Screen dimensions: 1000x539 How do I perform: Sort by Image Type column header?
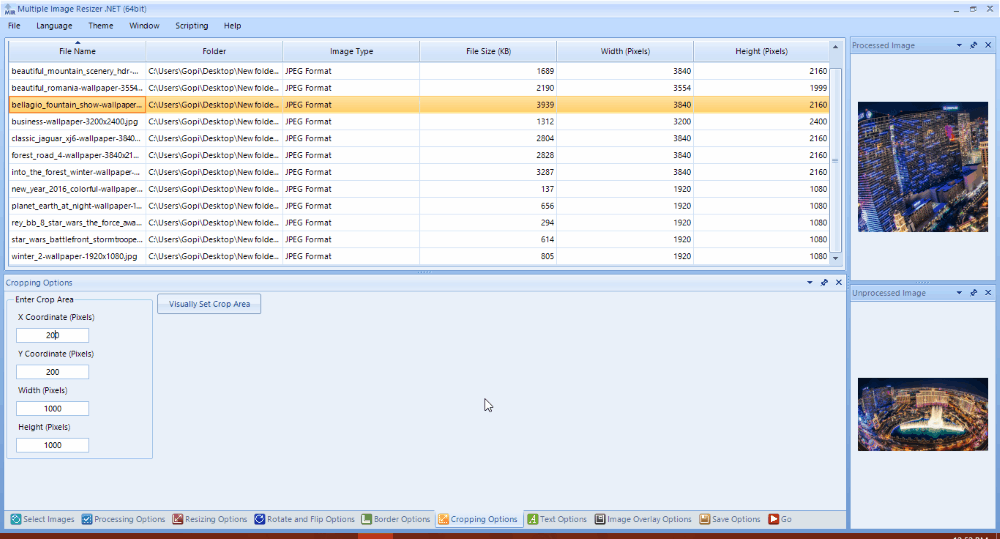point(351,51)
